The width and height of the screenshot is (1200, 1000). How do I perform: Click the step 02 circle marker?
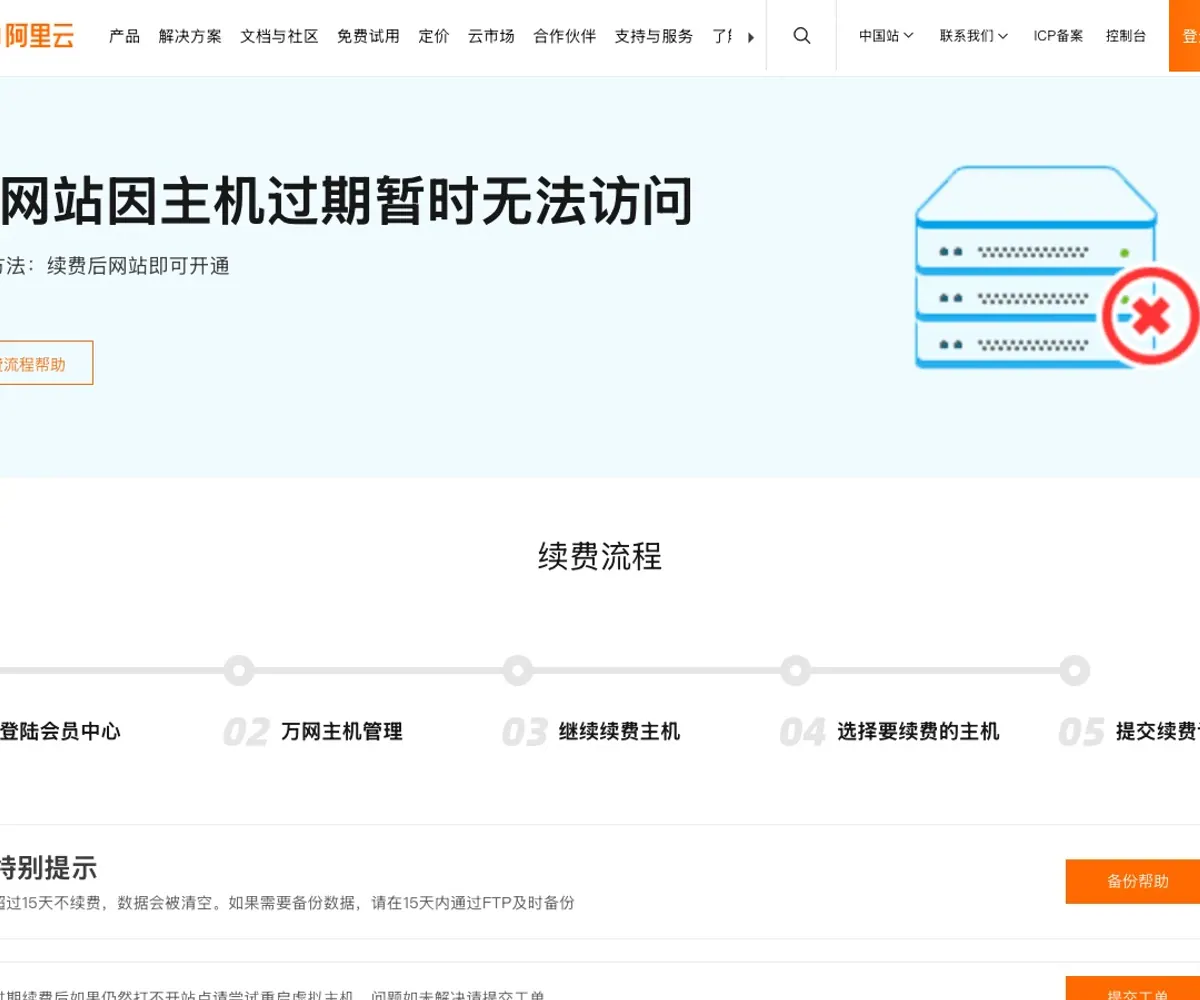click(238, 670)
